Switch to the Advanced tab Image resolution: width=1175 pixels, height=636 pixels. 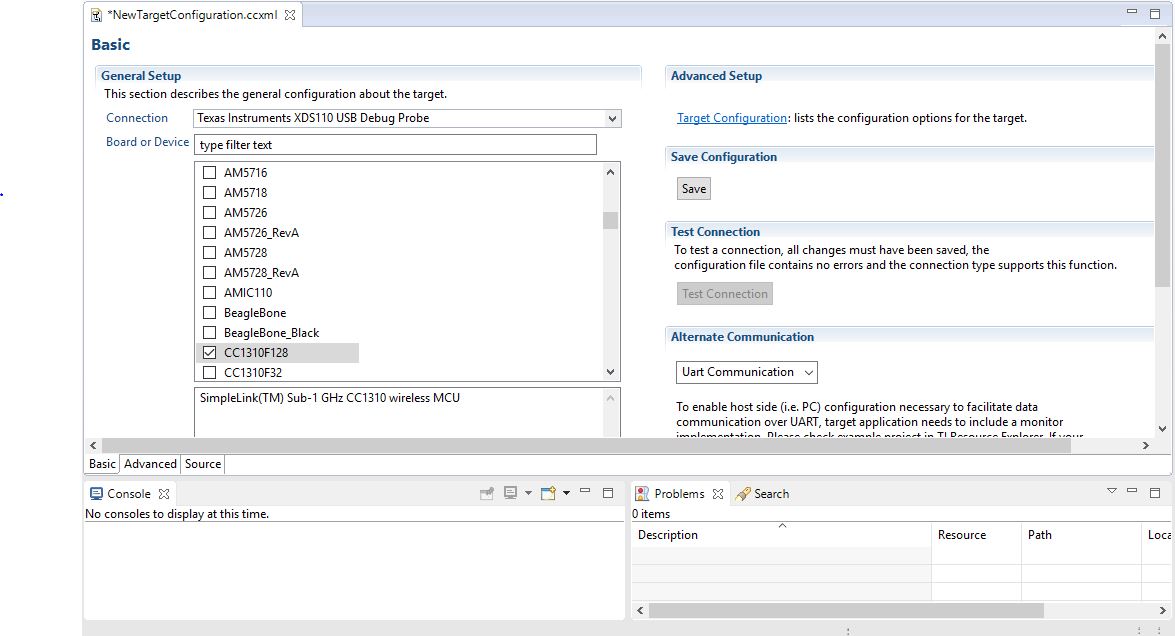click(151, 464)
